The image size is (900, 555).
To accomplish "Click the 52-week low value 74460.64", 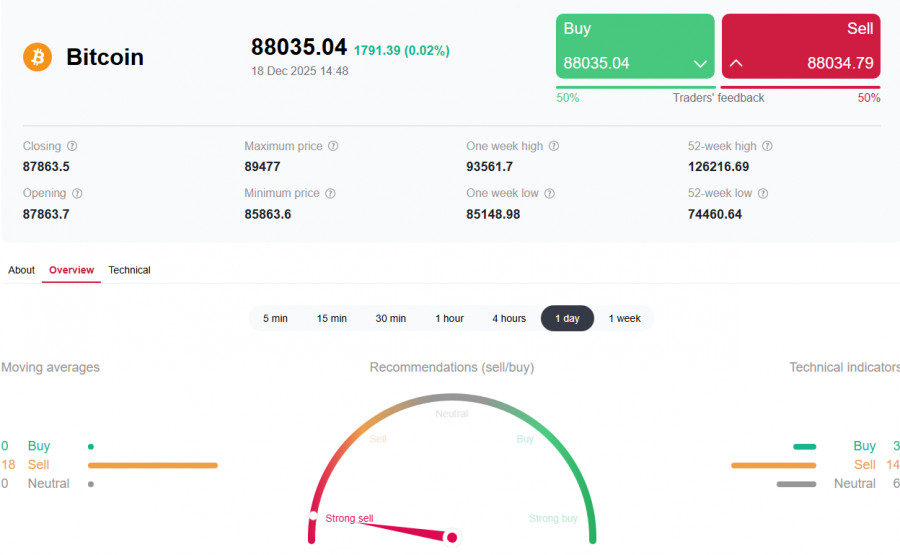I will [x=715, y=214].
